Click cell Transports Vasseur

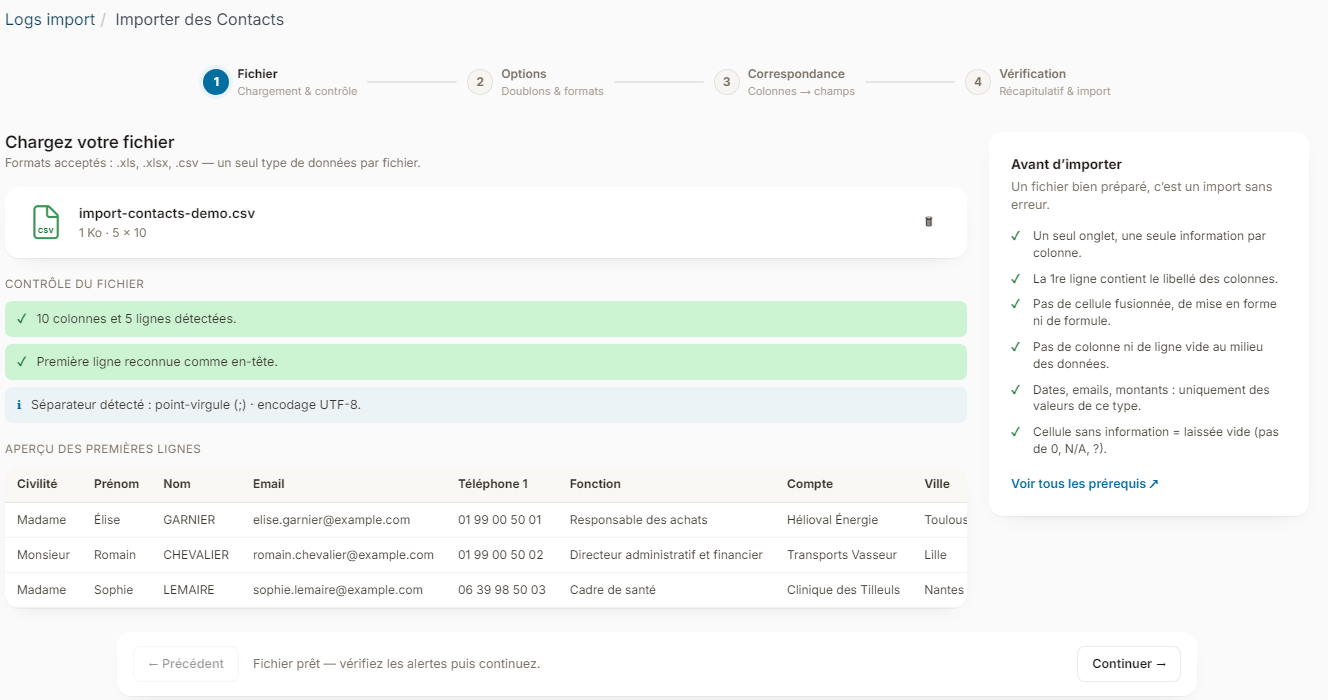tap(842, 555)
